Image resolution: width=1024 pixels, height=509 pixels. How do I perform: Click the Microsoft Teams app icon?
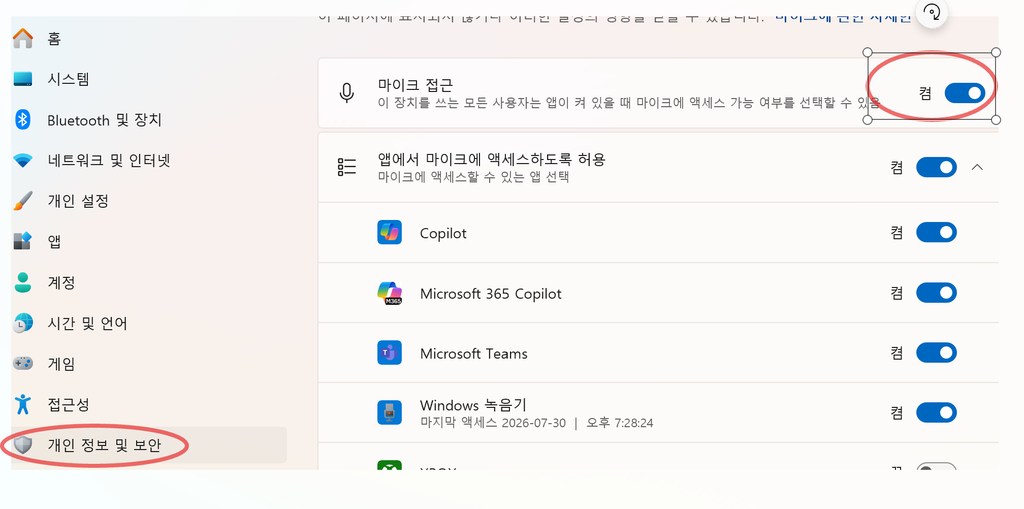[x=389, y=353]
